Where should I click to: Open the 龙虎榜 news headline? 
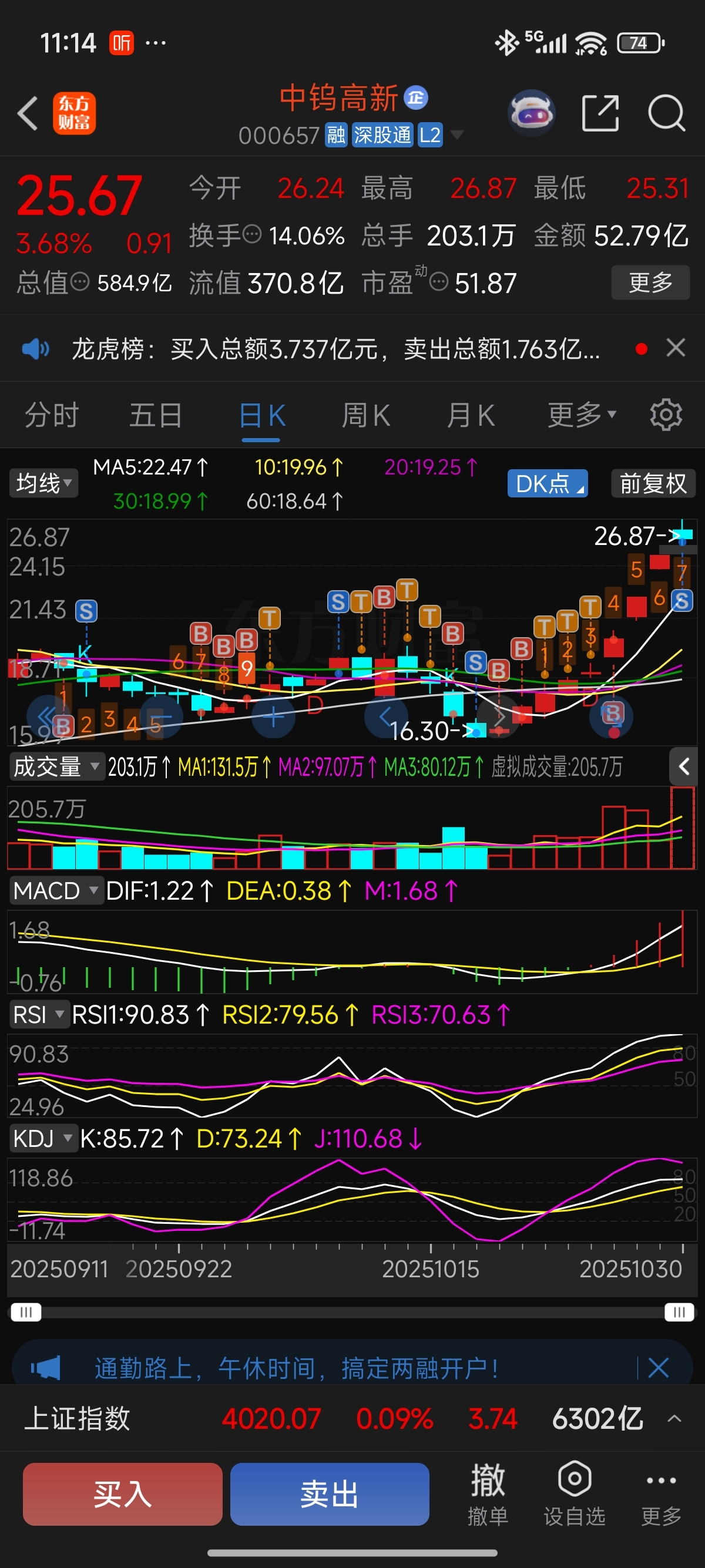click(x=336, y=349)
